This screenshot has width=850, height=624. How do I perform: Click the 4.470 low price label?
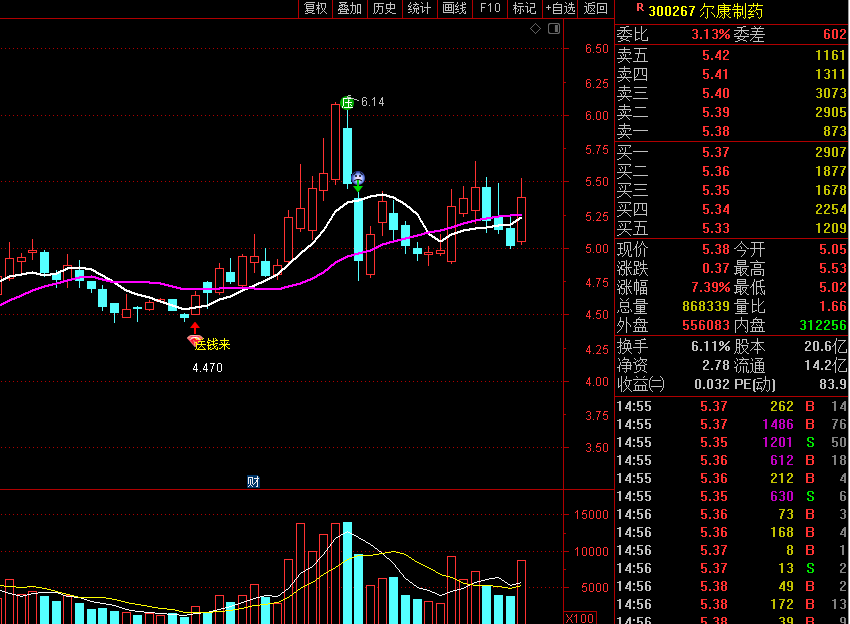208,368
